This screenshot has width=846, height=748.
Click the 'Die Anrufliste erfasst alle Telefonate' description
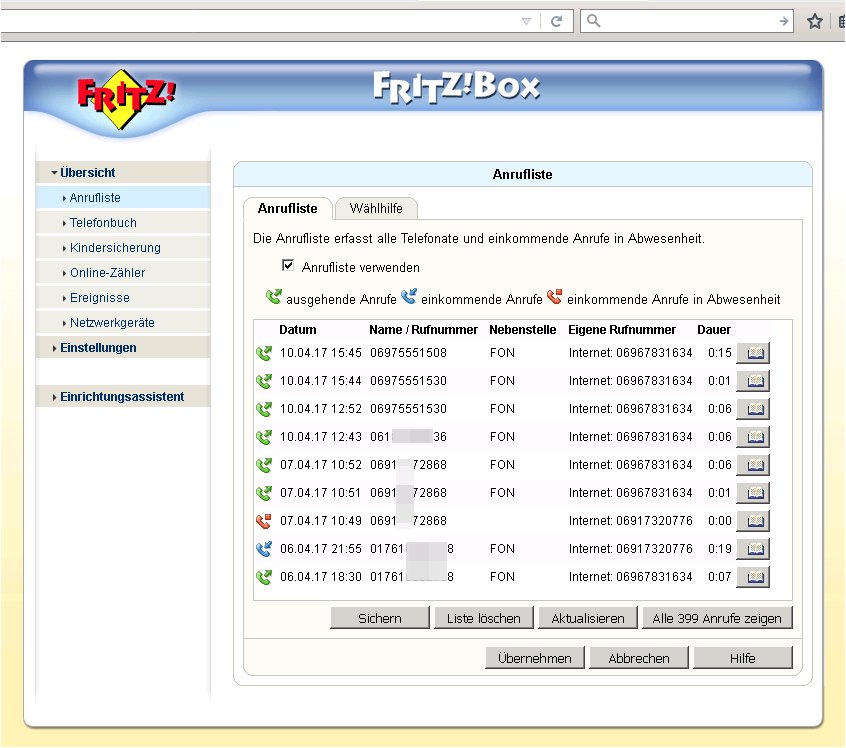click(479, 239)
